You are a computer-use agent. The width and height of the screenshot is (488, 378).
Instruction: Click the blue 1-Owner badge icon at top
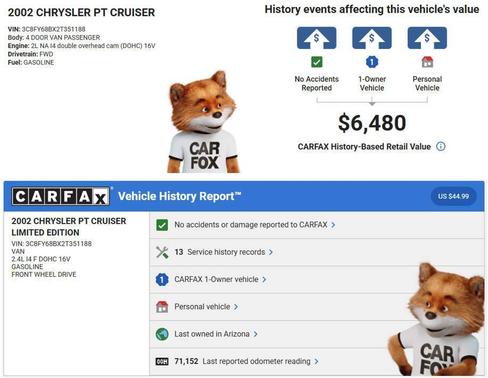point(372,62)
